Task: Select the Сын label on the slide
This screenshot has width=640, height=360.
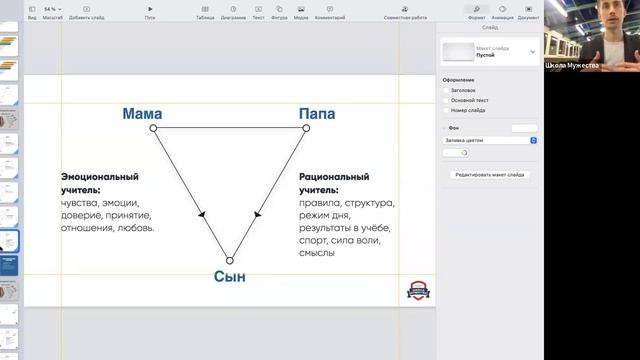Action: coord(230,276)
